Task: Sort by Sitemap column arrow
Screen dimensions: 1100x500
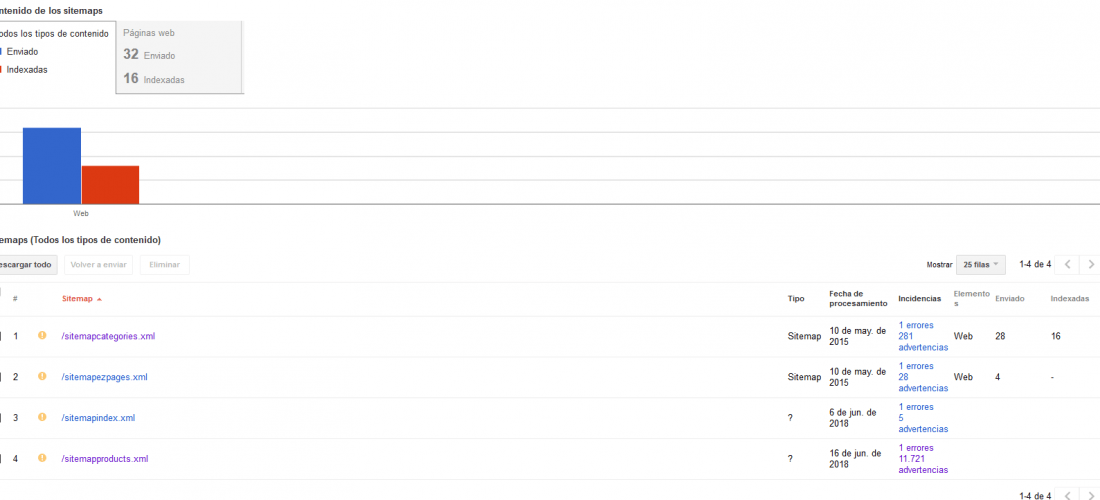Action: 99,299
